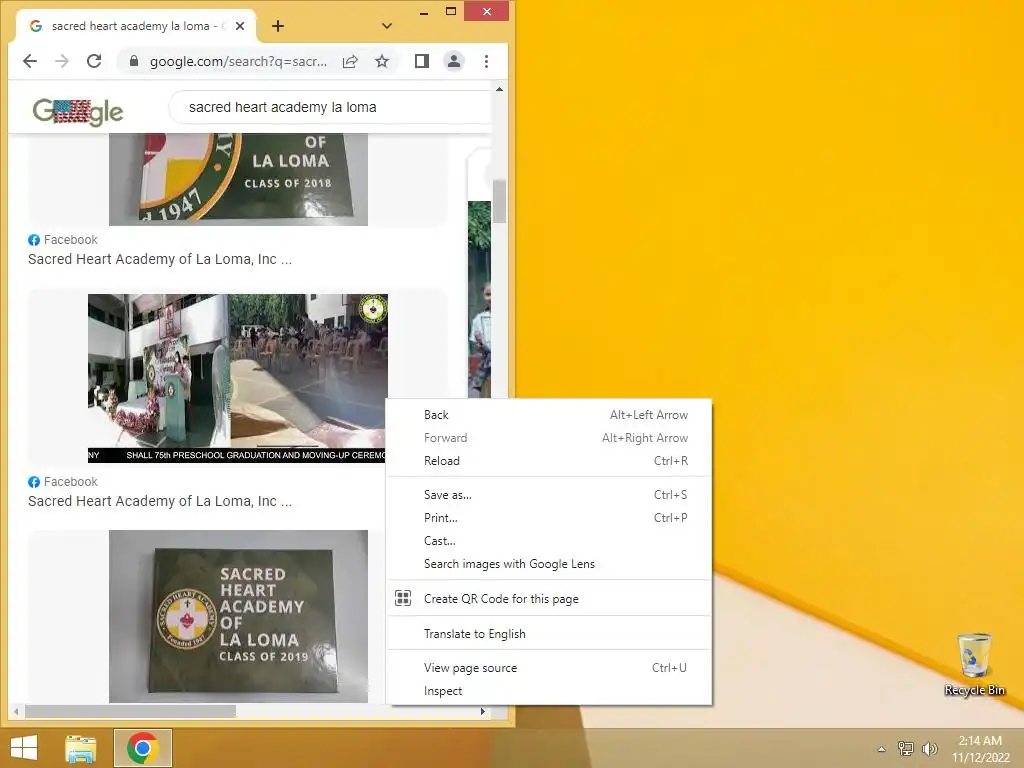Select Inspect in the context menu
1024x768 pixels.
[549, 690]
